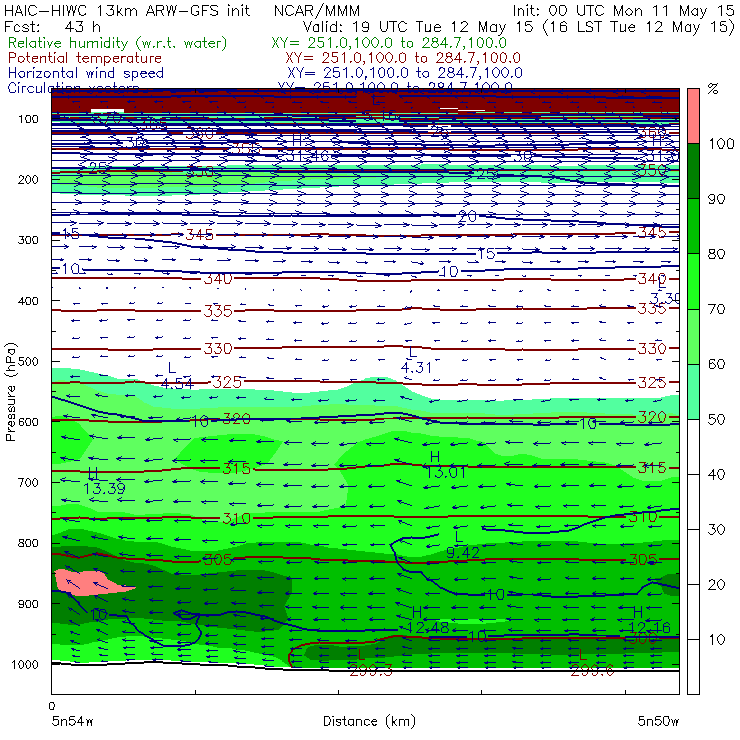Click the blue XY coordinates text for wind speed
Screen dimensions: 740x740
(405, 73)
